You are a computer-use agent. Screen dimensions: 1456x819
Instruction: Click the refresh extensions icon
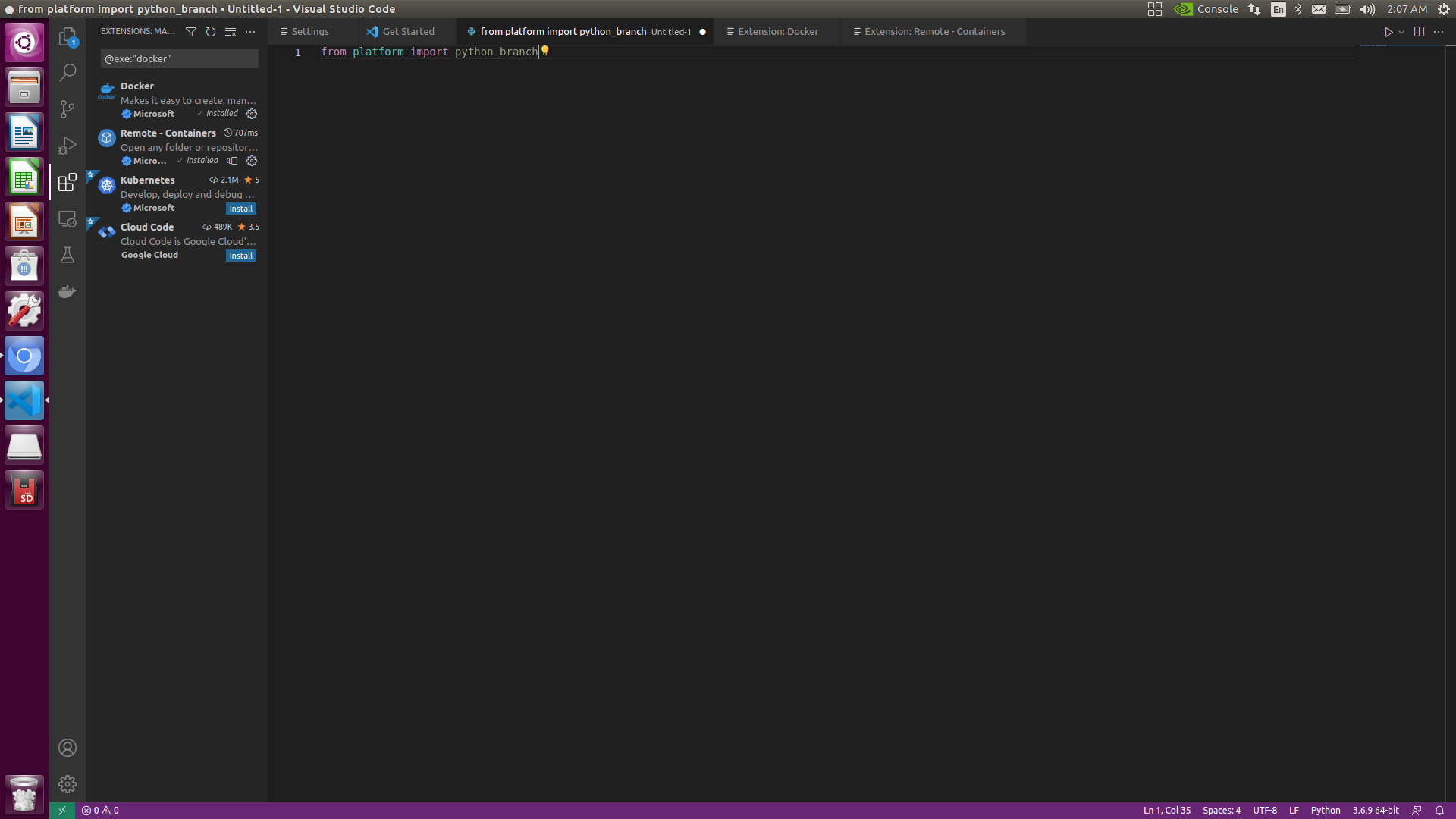[x=210, y=32]
